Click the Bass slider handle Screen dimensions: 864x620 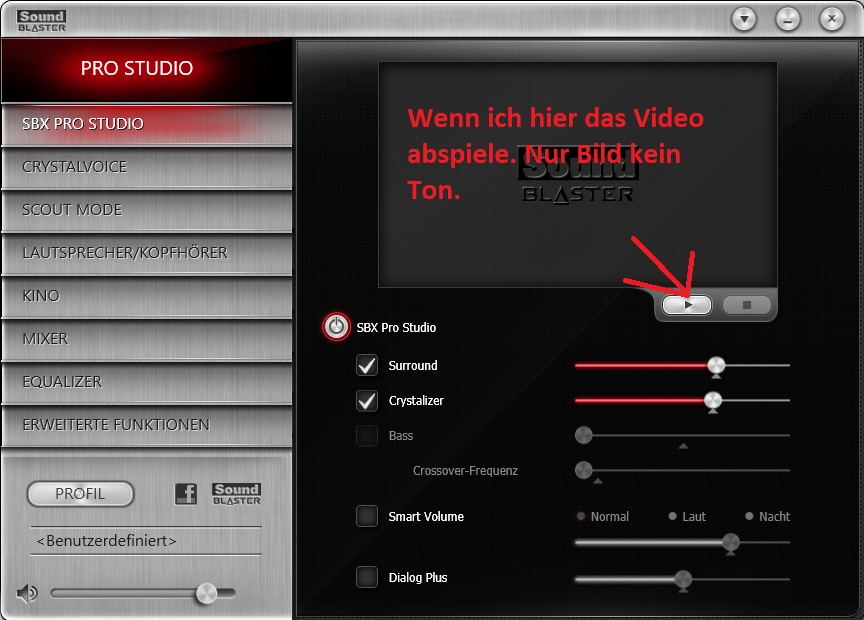tap(584, 435)
